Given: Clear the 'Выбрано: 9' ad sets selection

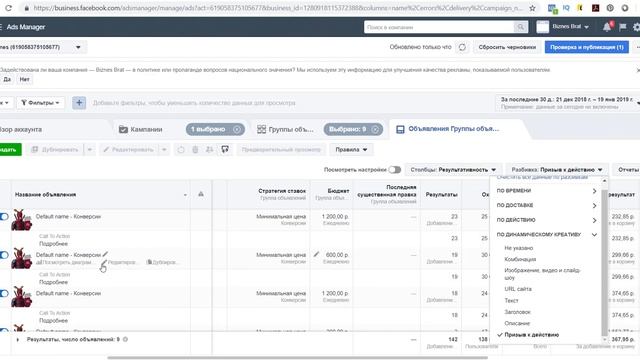Looking at the screenshot, I should (375, 129).
